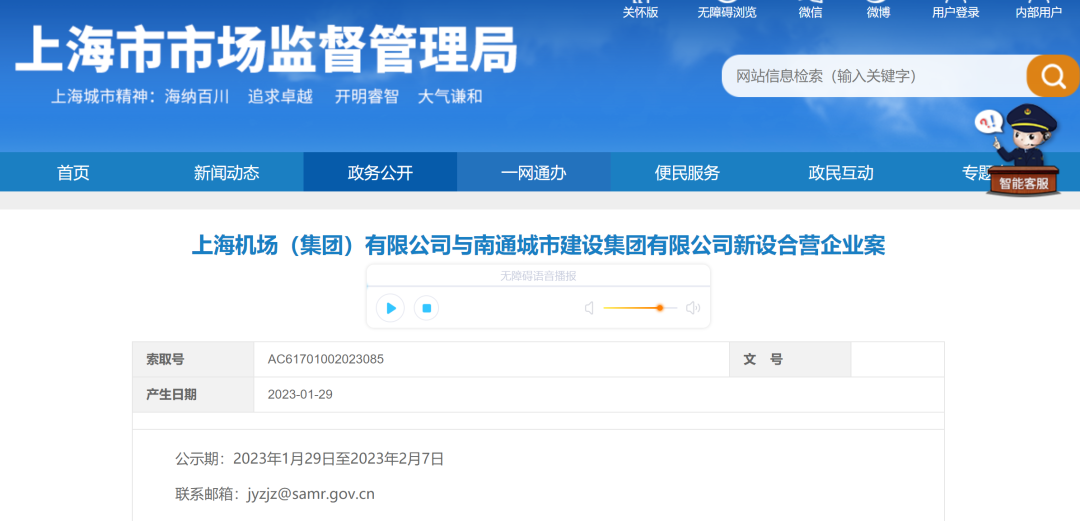Select the 政务公开 navigation tab
Screen dimensions: 1080x521
tap(380, 173)
